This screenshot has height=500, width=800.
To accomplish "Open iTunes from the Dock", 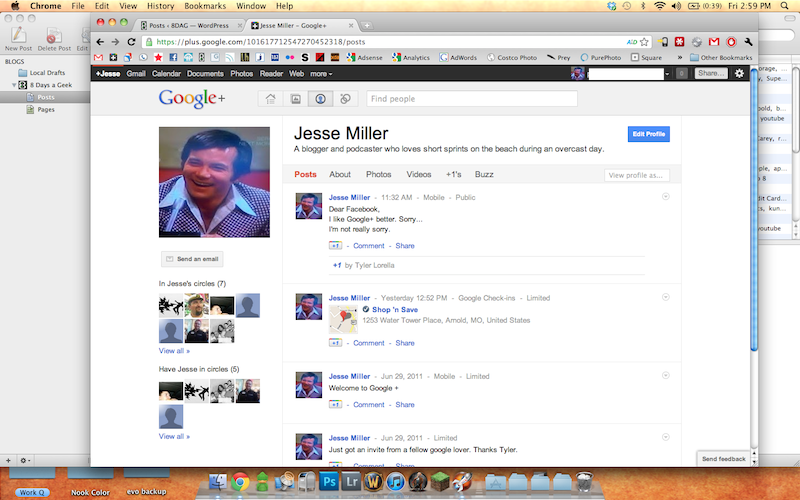I will pyautogui.click(x=395, y=481).
